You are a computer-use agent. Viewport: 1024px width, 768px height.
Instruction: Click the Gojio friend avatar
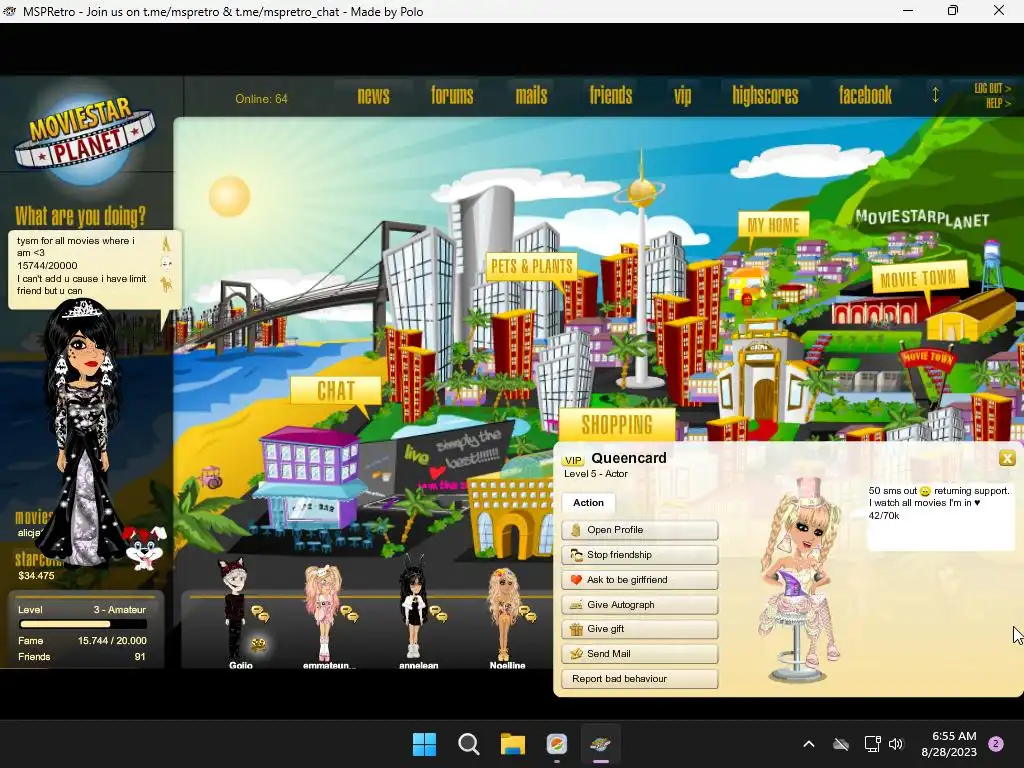(235, 607)
